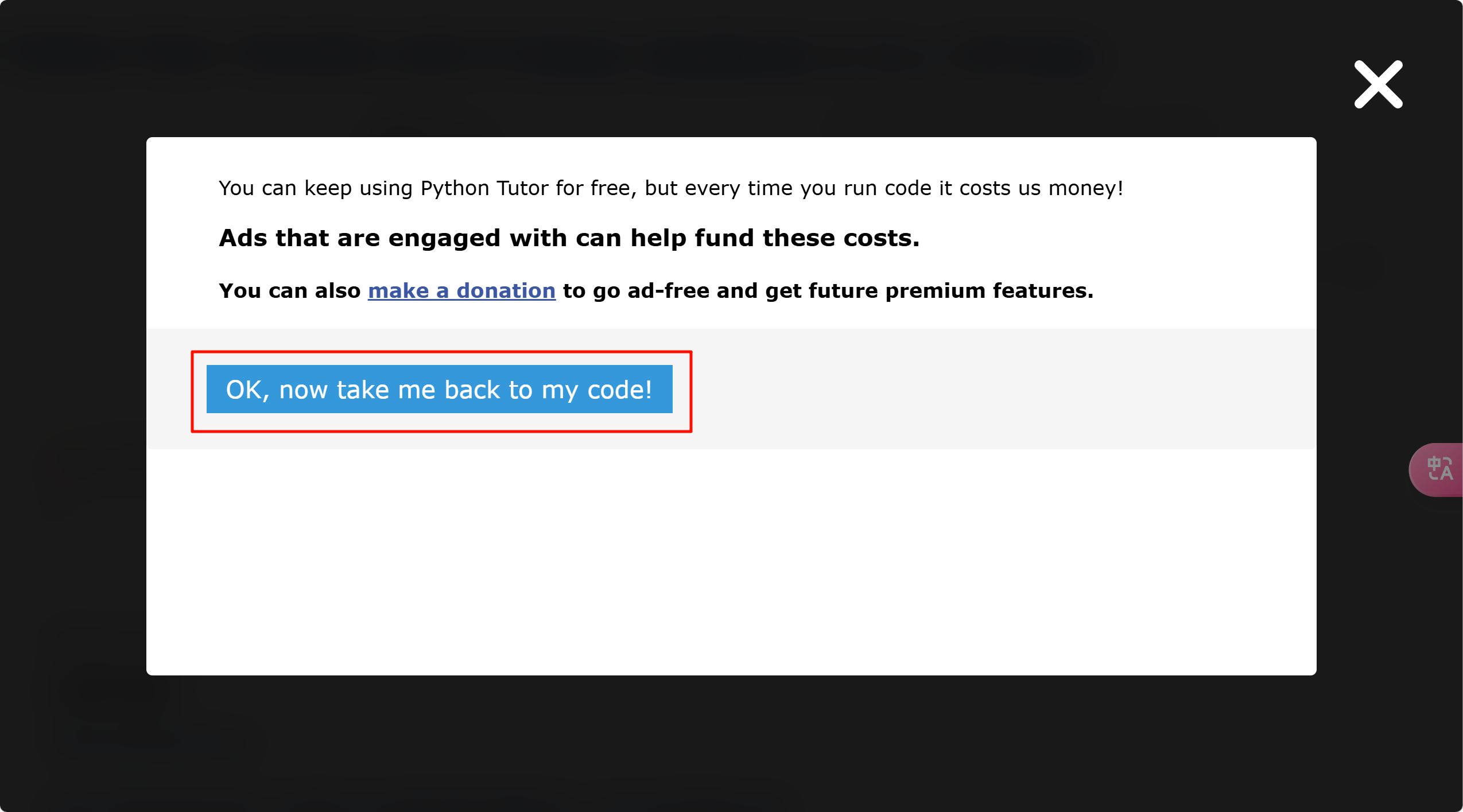This screenshot has height=812, width=1463.
Task: Click the floating translate icon on right edge
Action: coord(1439,469)
